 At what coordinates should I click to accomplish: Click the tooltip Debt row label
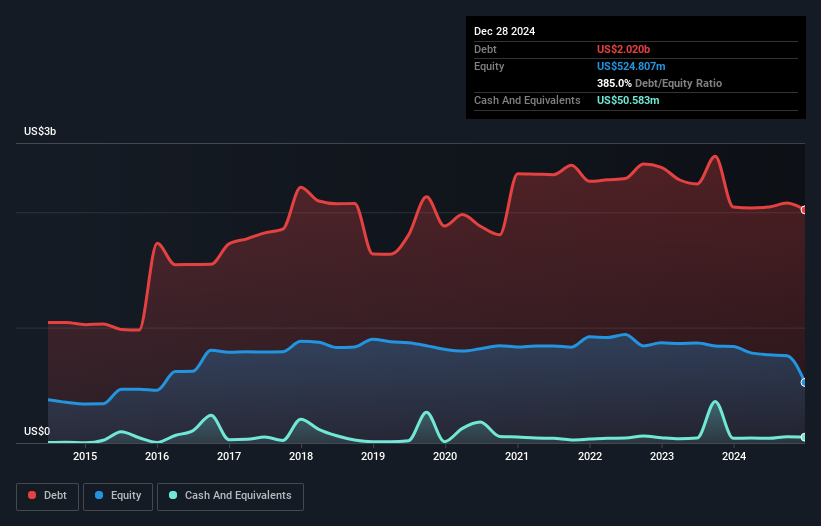coord(485,49)
